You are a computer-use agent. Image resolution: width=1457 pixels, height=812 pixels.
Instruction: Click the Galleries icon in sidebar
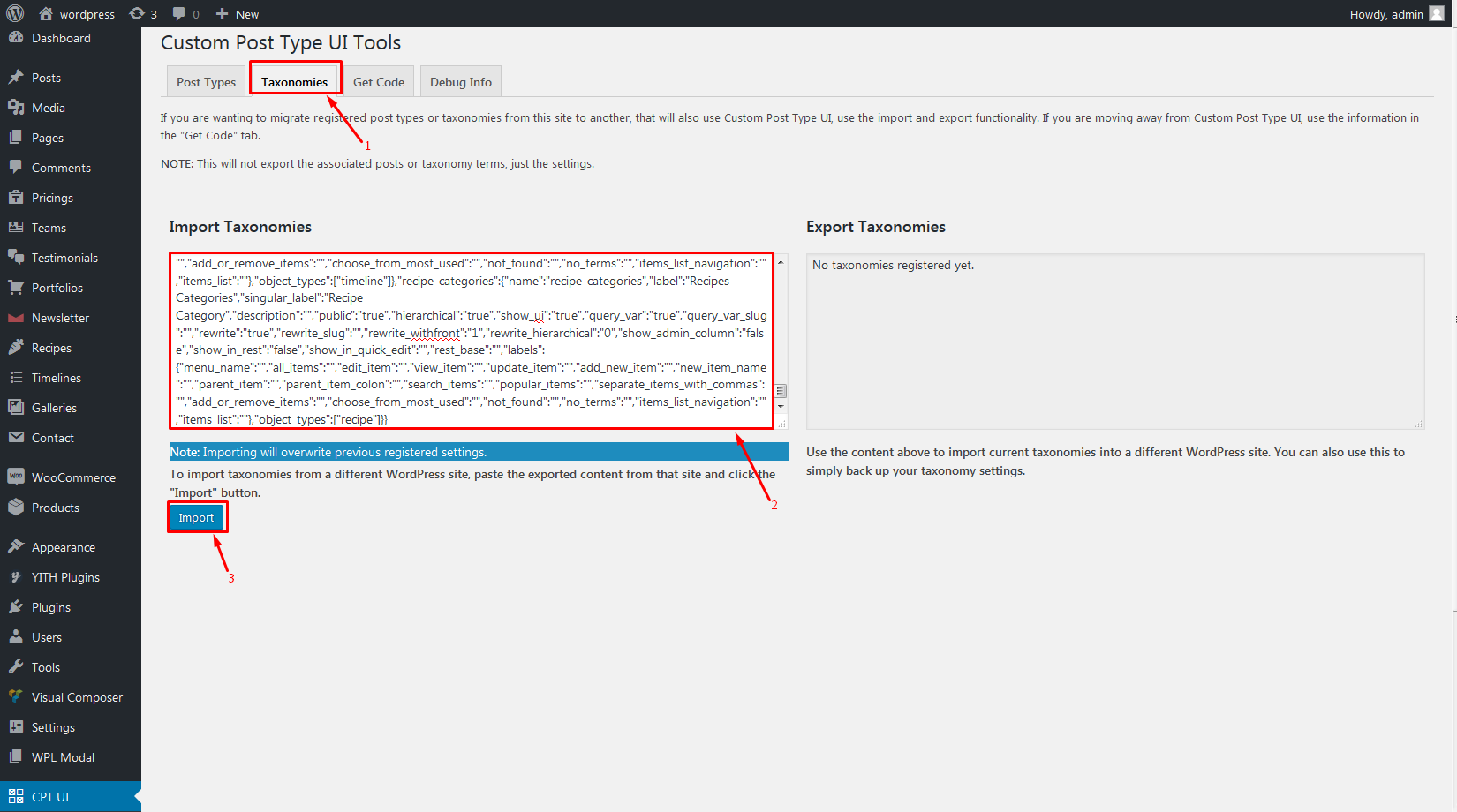[x=16, y=408]
